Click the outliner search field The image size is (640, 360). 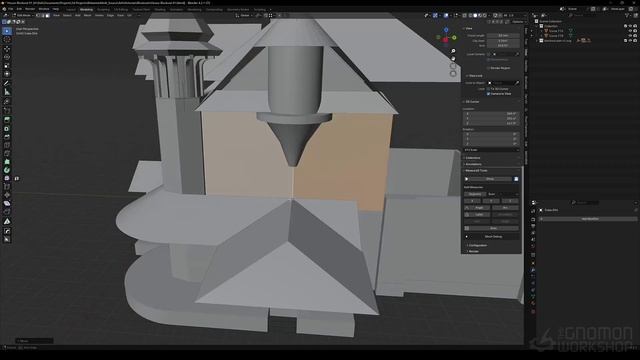(x=596, y=15)
